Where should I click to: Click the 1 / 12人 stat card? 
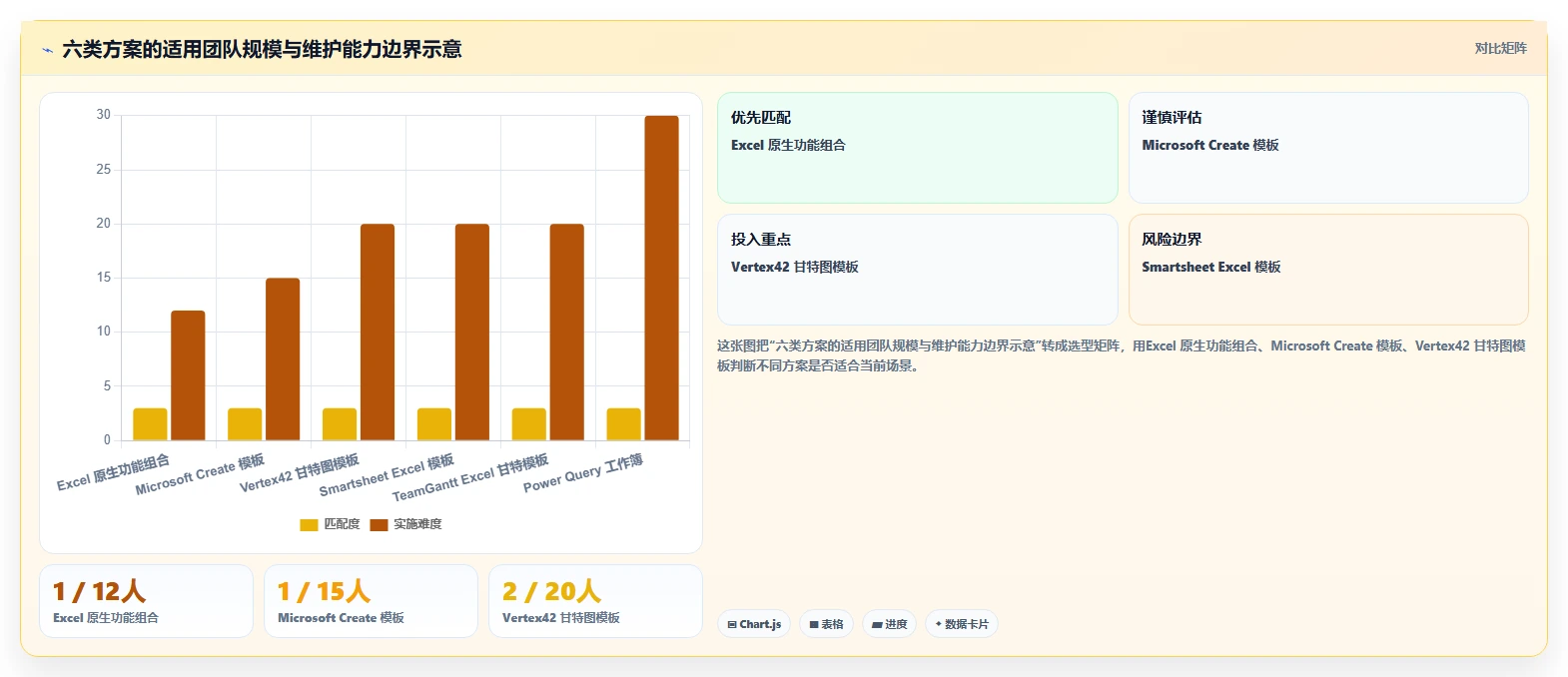146,601
